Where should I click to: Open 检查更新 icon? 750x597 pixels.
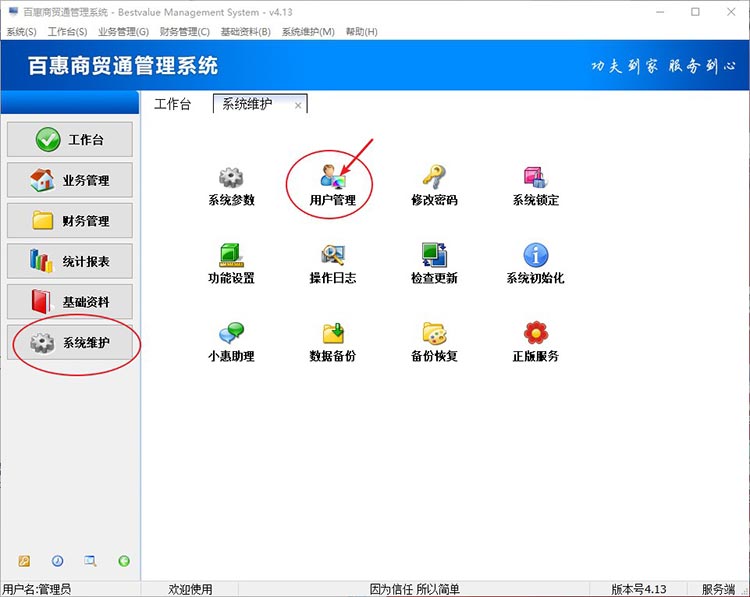tap(434, 254)
